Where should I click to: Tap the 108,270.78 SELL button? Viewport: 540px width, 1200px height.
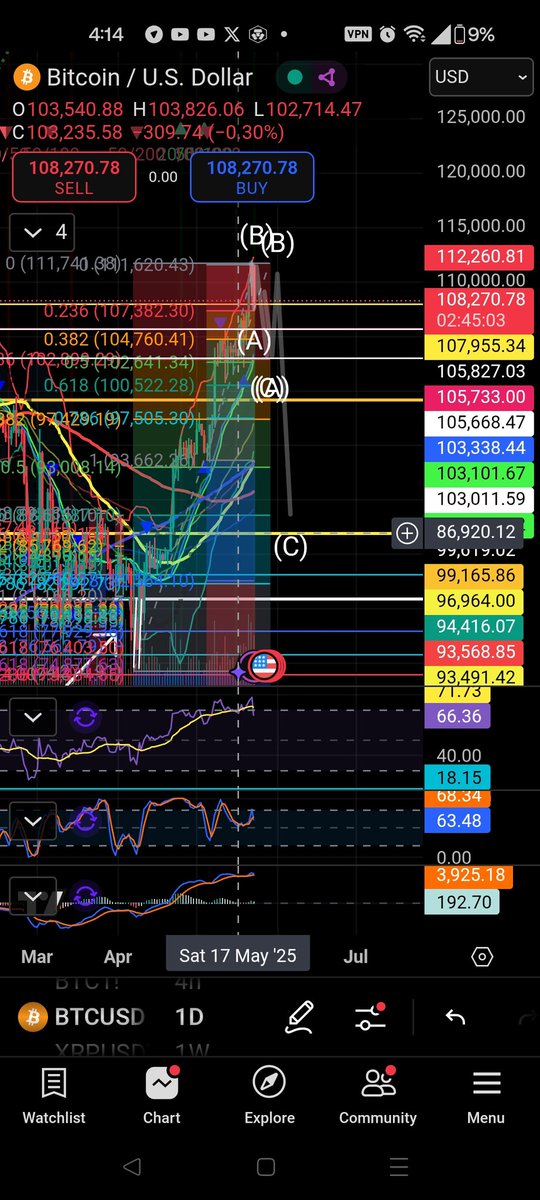pyautogui.click(x=74, y=177)
